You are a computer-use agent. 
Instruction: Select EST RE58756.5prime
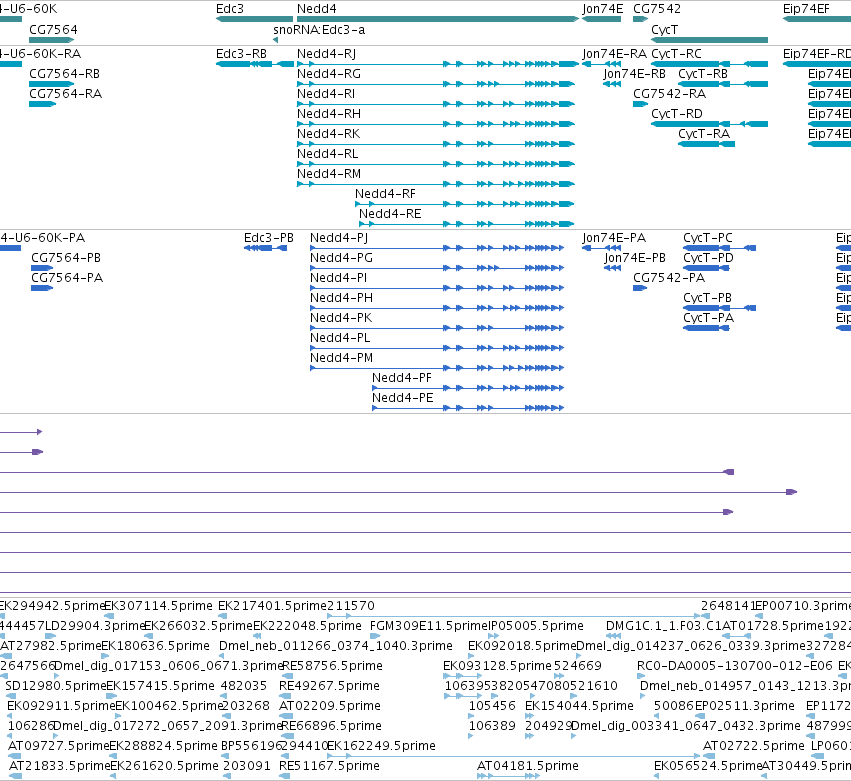tap(332, 666)
